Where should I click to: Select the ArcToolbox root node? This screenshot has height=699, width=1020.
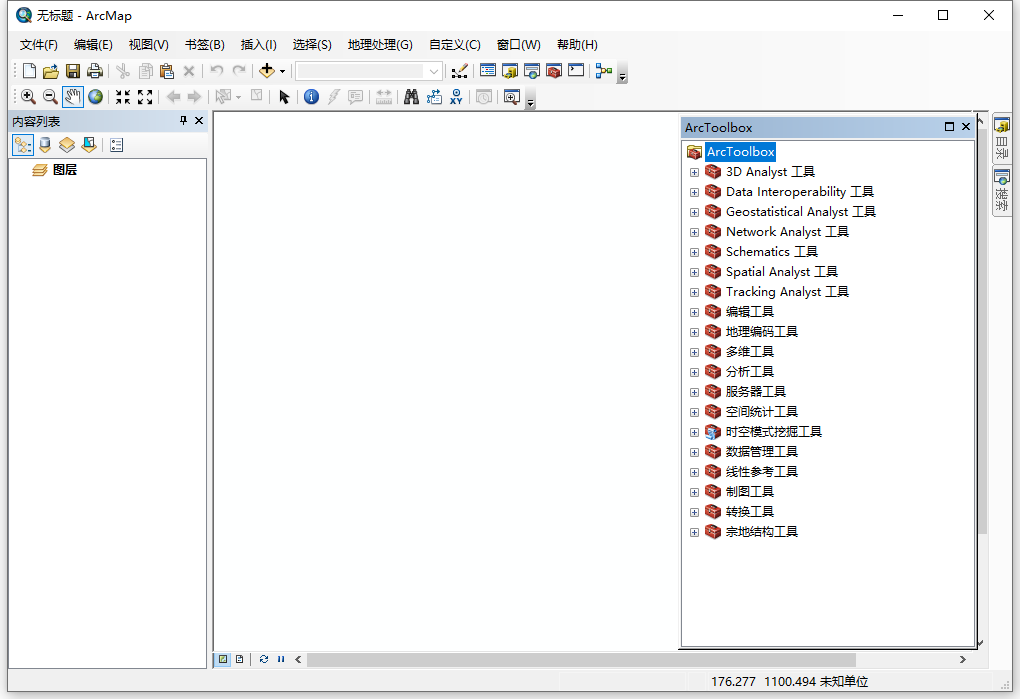tap(740, 152)
